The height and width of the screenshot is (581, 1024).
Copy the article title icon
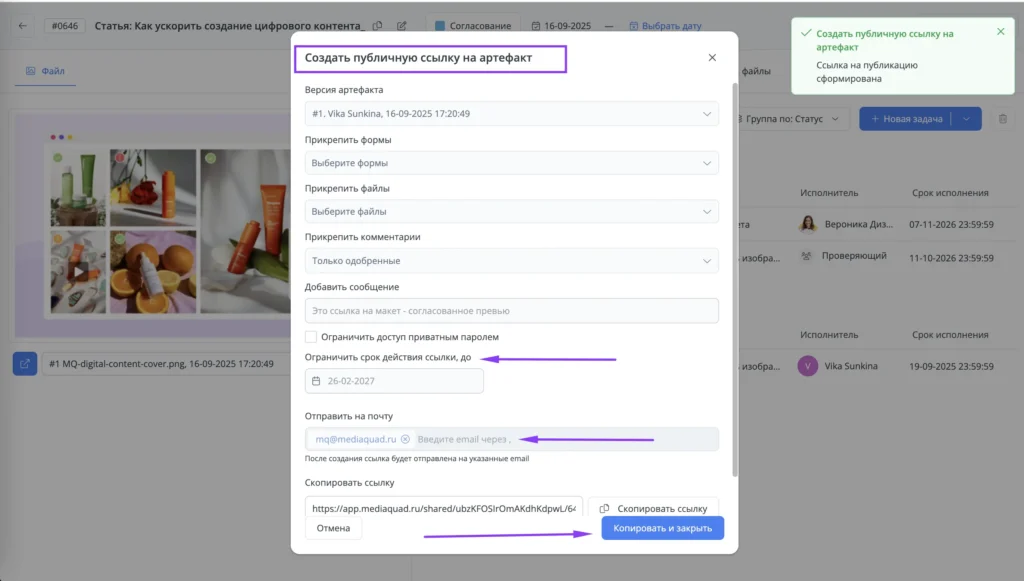coord(377,25)
